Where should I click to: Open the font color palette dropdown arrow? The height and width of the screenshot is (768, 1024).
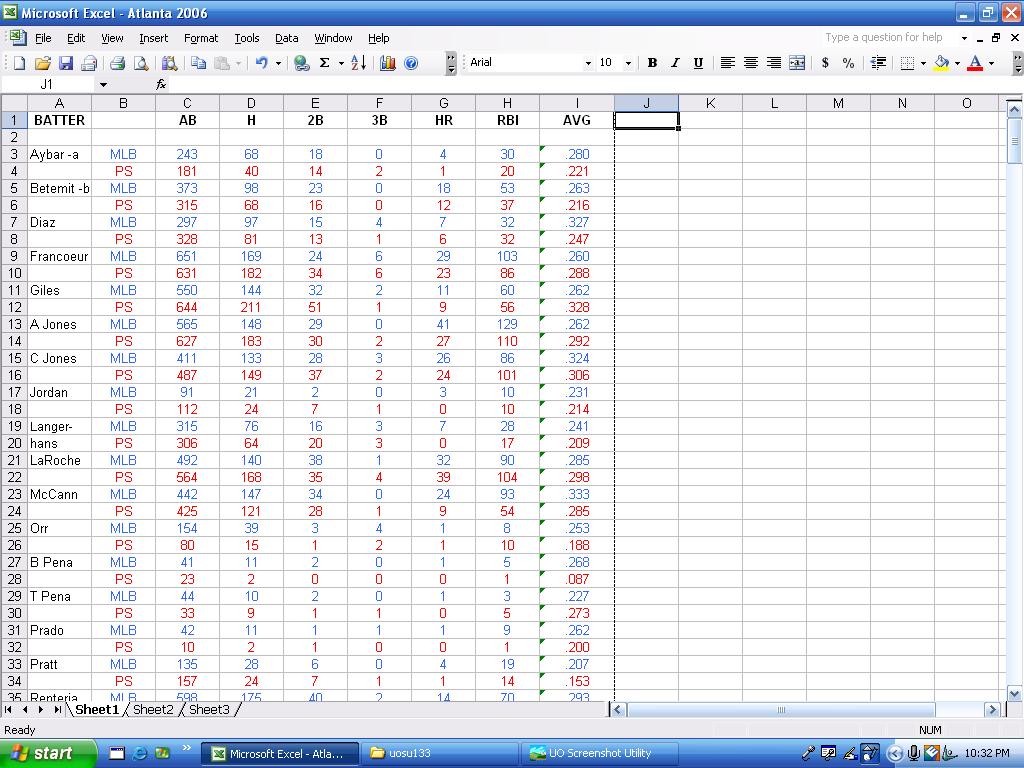pyautogui.click(x=991, y=63)
